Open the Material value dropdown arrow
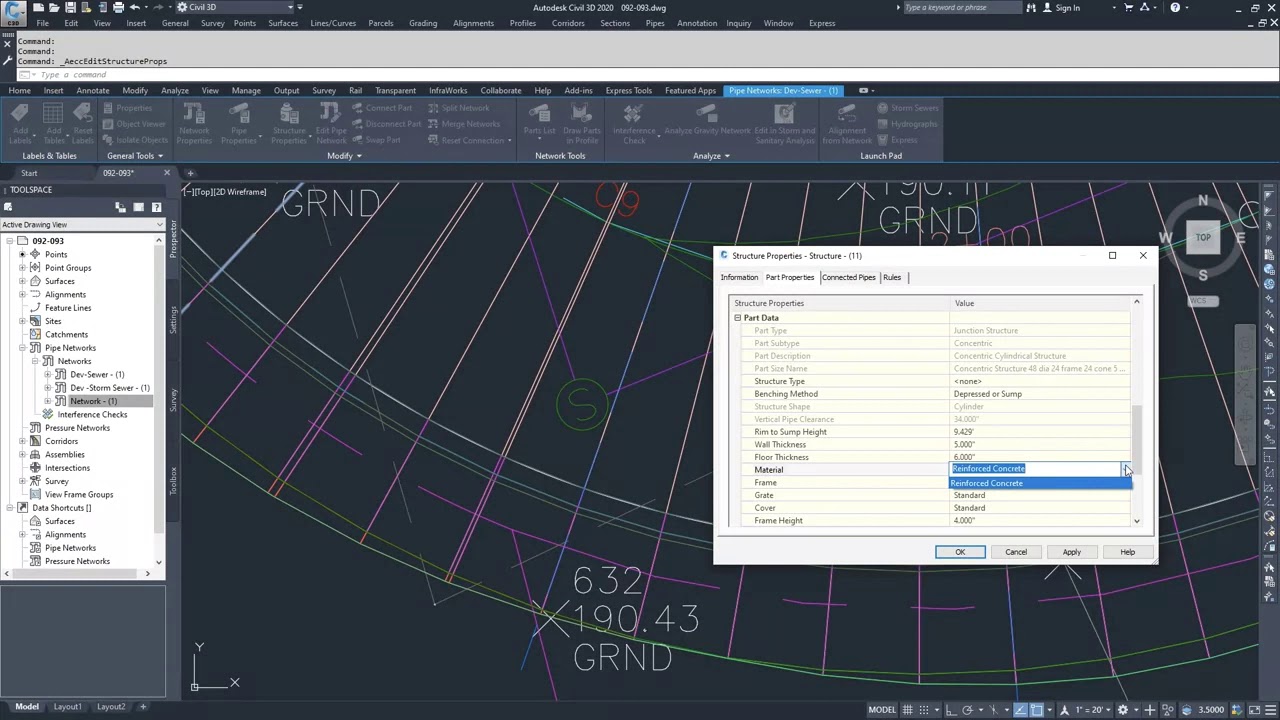 click(1125, 469)
